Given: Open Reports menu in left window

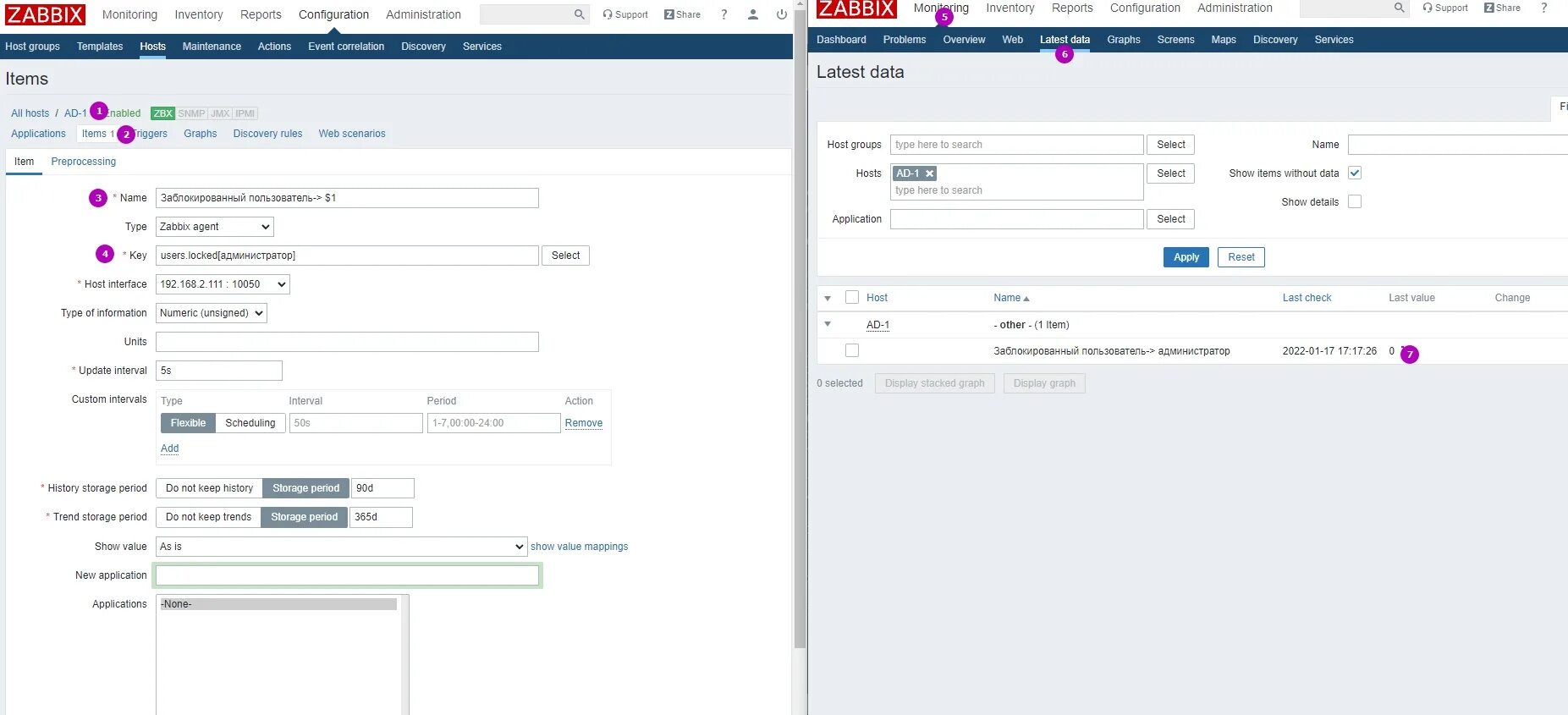Looking at the screenshot, I should tap(261, 14).
